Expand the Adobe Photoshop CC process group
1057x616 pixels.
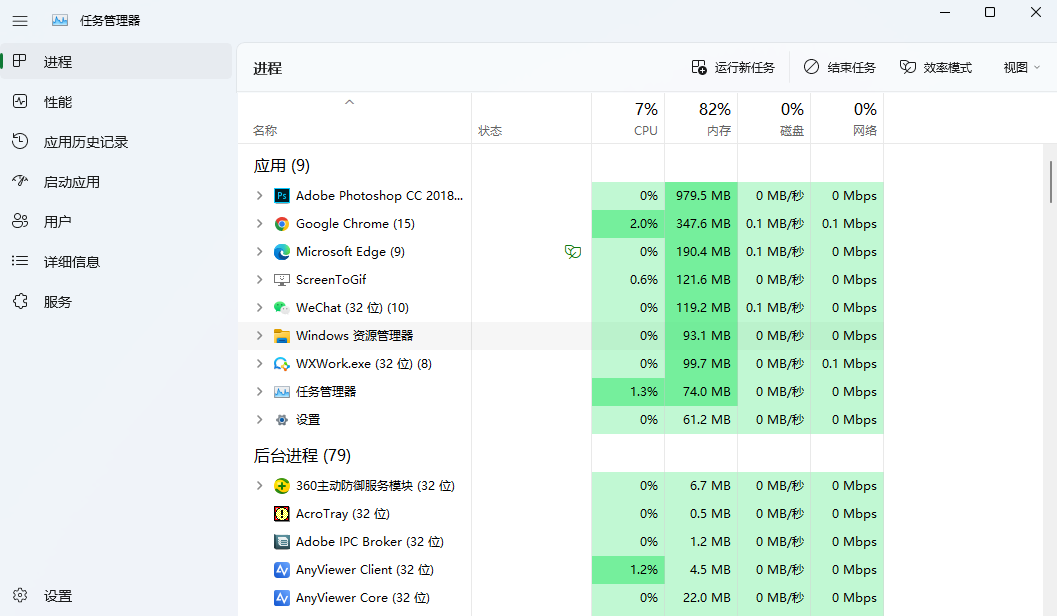tap(260, 195)
